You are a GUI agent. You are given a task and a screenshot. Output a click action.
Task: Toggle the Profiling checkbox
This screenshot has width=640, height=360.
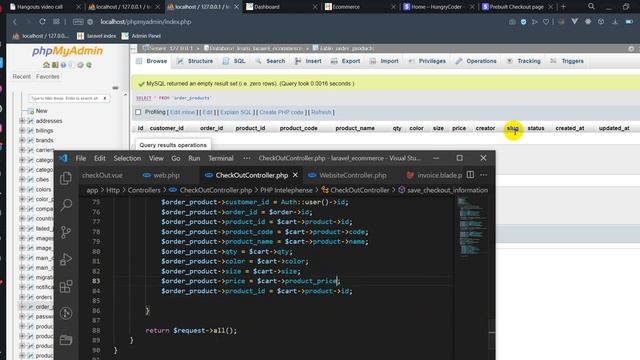coord(138,112)
